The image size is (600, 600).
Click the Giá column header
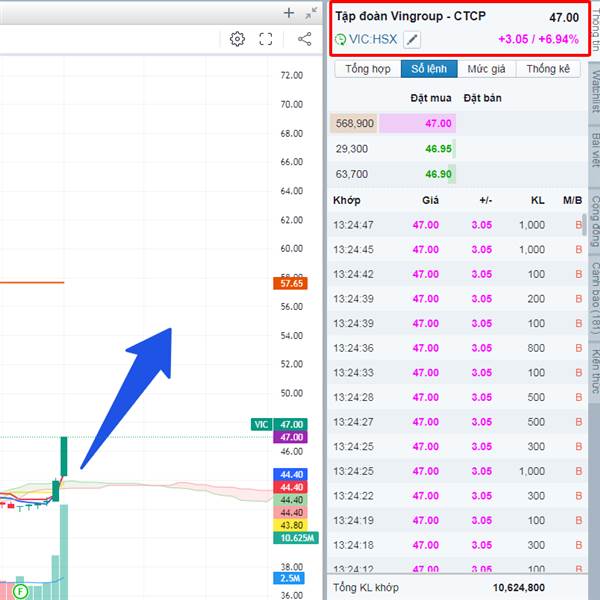pyautogui.click(x=430, y=200)
